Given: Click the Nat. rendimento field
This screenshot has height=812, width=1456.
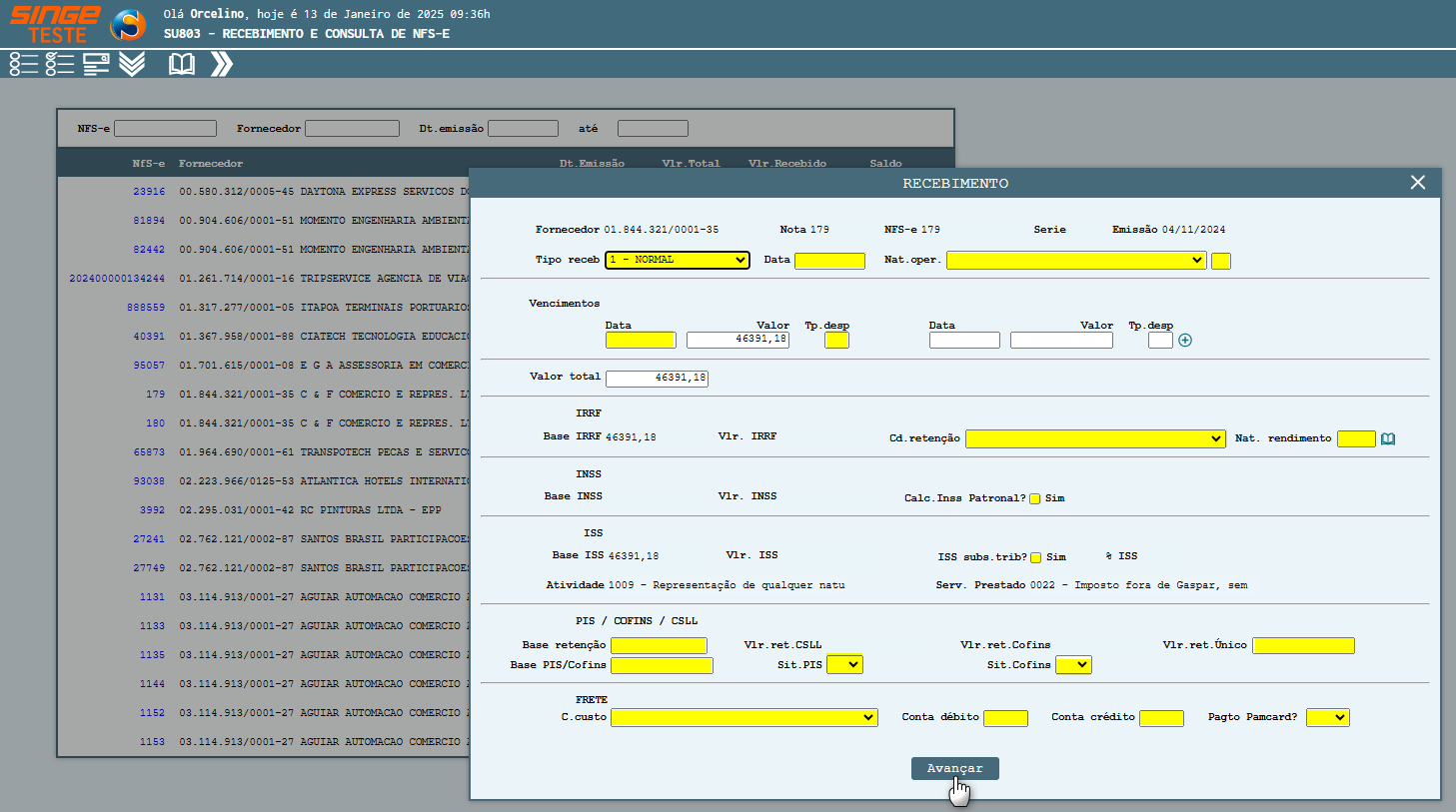Looking at the screenshot, I should (x=1356, y=438).
